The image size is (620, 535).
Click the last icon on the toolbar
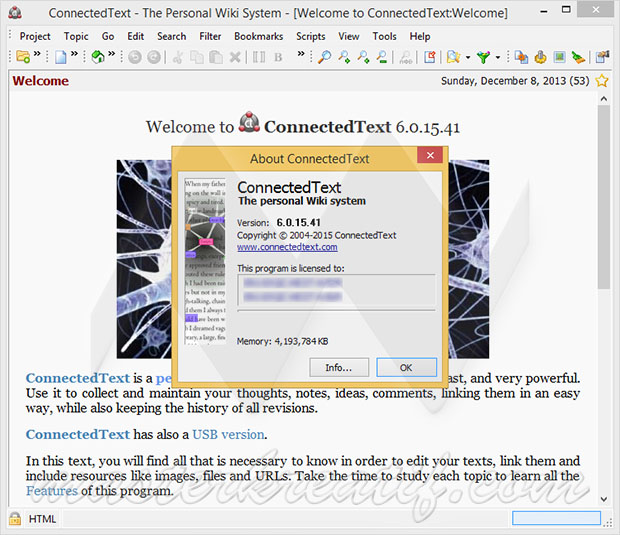[602, 57]
